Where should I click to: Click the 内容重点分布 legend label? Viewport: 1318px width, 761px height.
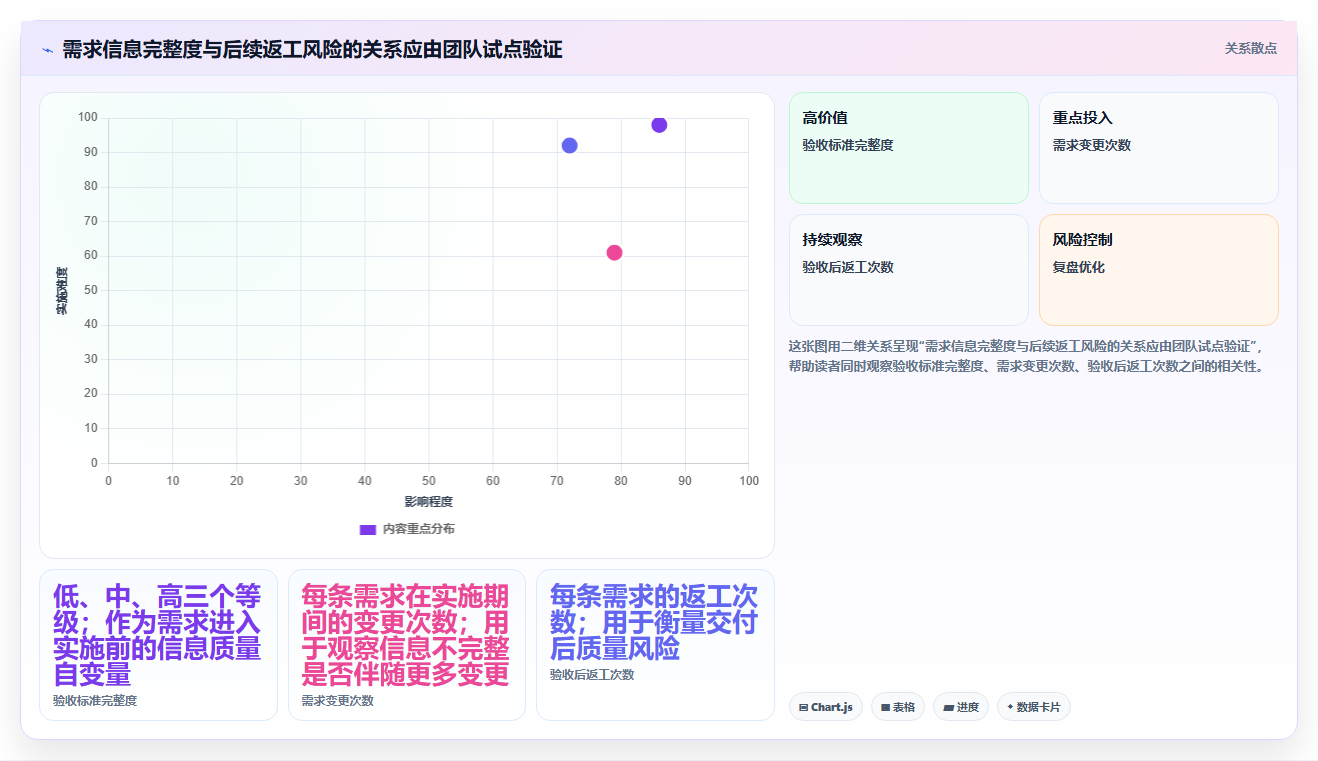tap(419, 529)
